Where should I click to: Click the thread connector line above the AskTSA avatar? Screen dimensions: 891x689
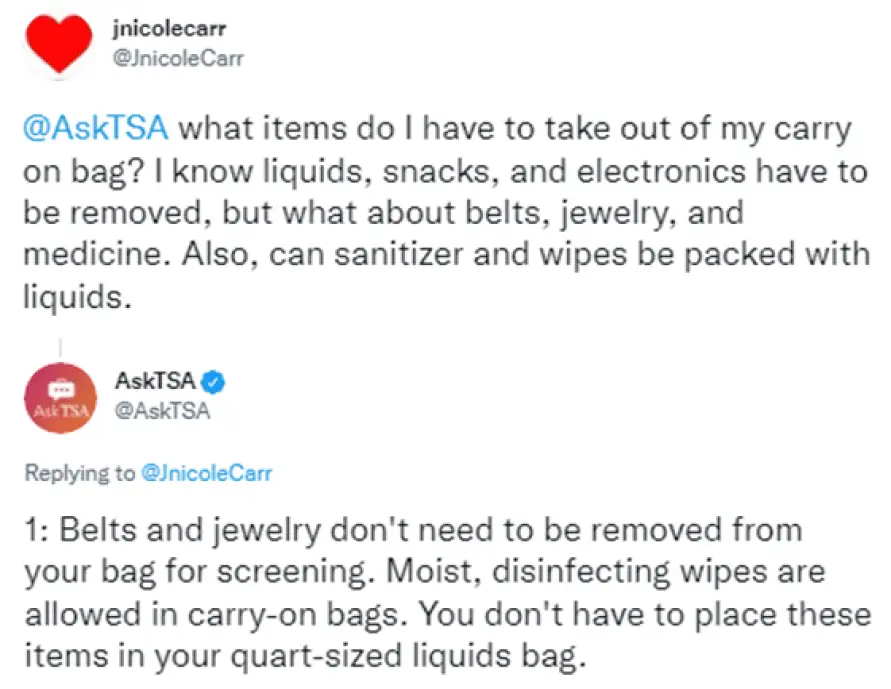pyautogui.click(x=60, y=348)
